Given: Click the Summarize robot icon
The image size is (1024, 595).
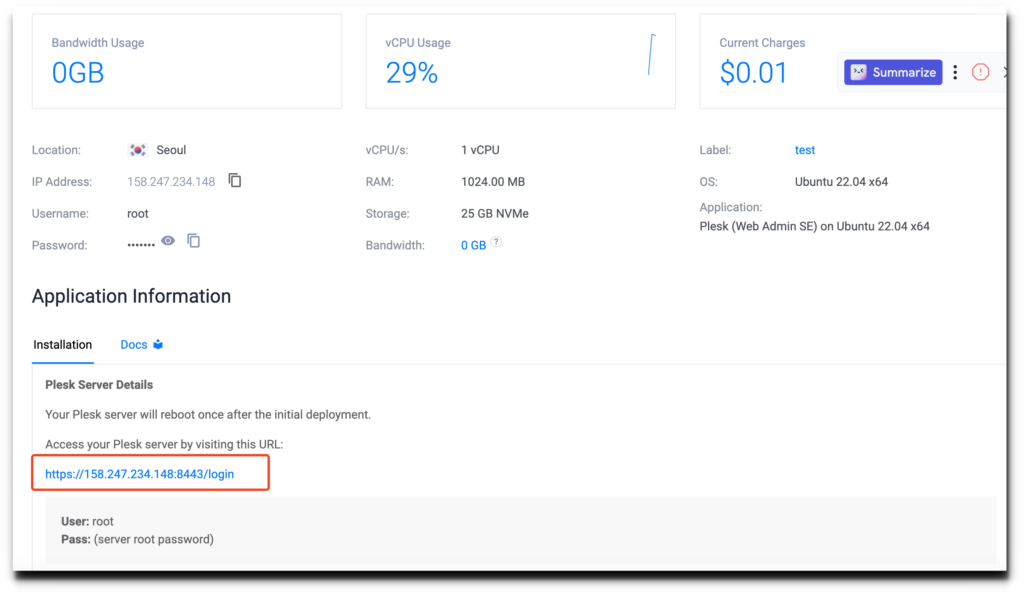Looking at the screenshot, I should click(858, 72).
